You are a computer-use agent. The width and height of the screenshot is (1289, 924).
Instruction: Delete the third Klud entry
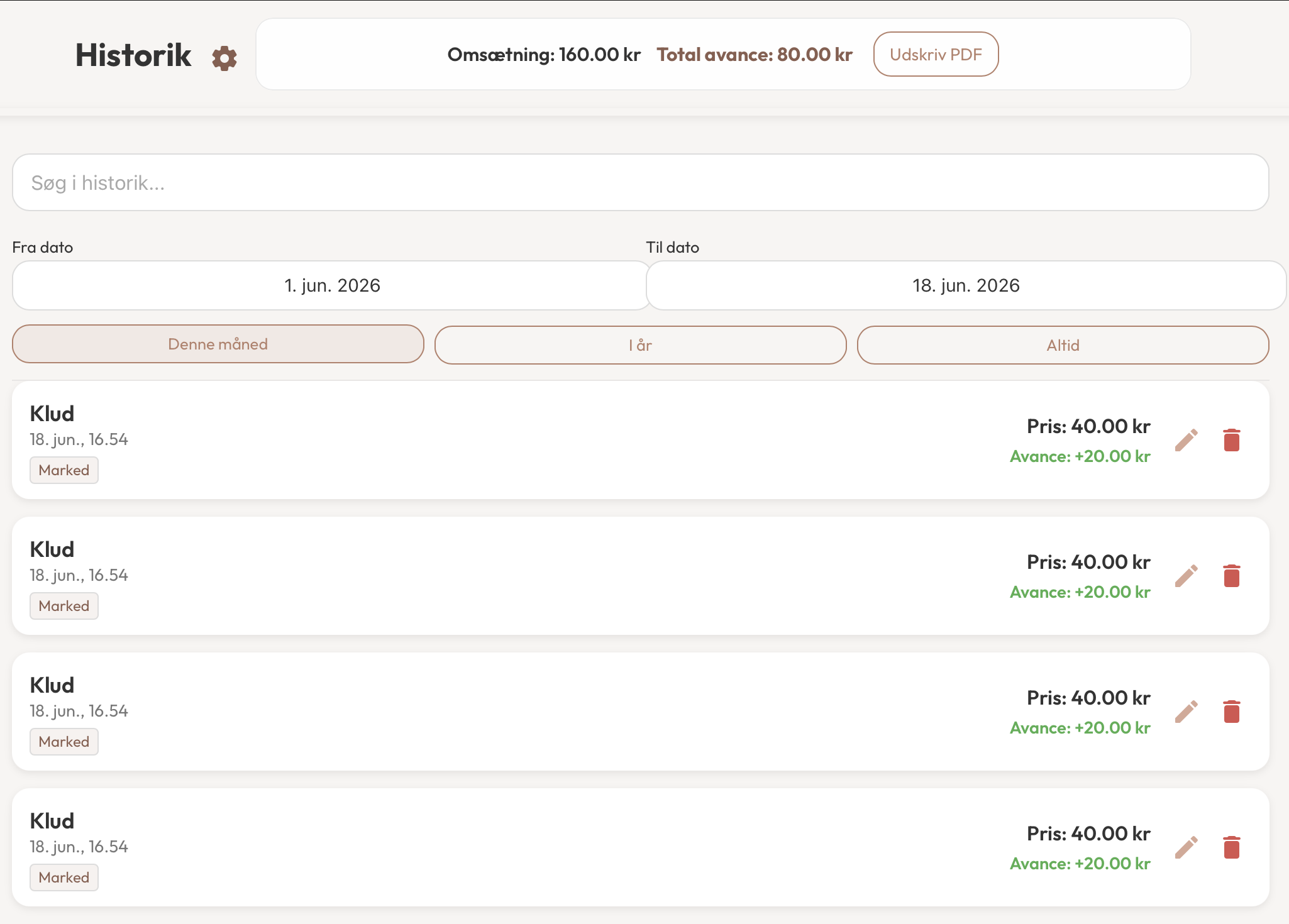click(x=1232, y=712)
